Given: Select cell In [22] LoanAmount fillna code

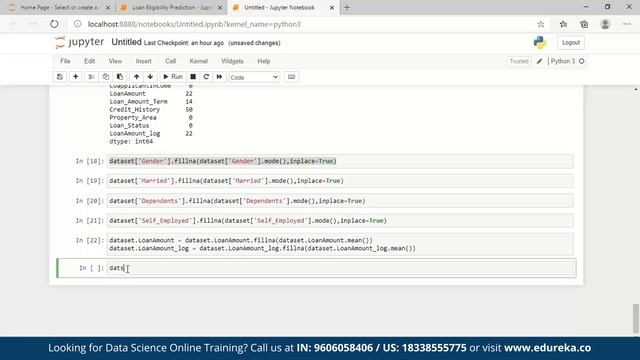Looking at the screenshot, I should (340, 244).
